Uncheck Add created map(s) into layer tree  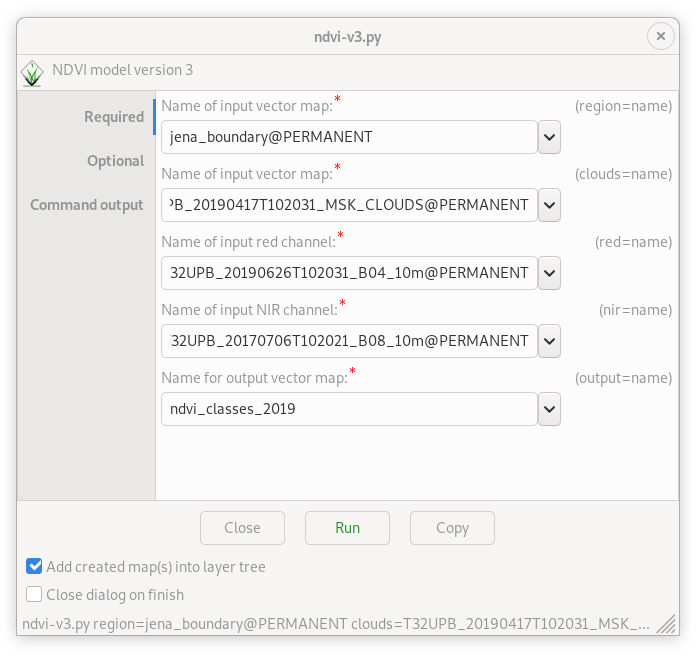pyautogui.click(x=34, y=566)
